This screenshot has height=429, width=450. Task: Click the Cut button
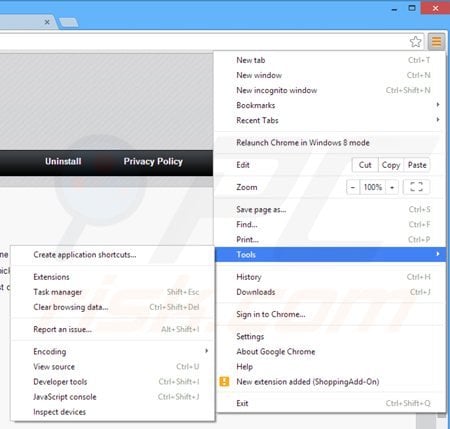pyautogui.click(x=365, y=165)
